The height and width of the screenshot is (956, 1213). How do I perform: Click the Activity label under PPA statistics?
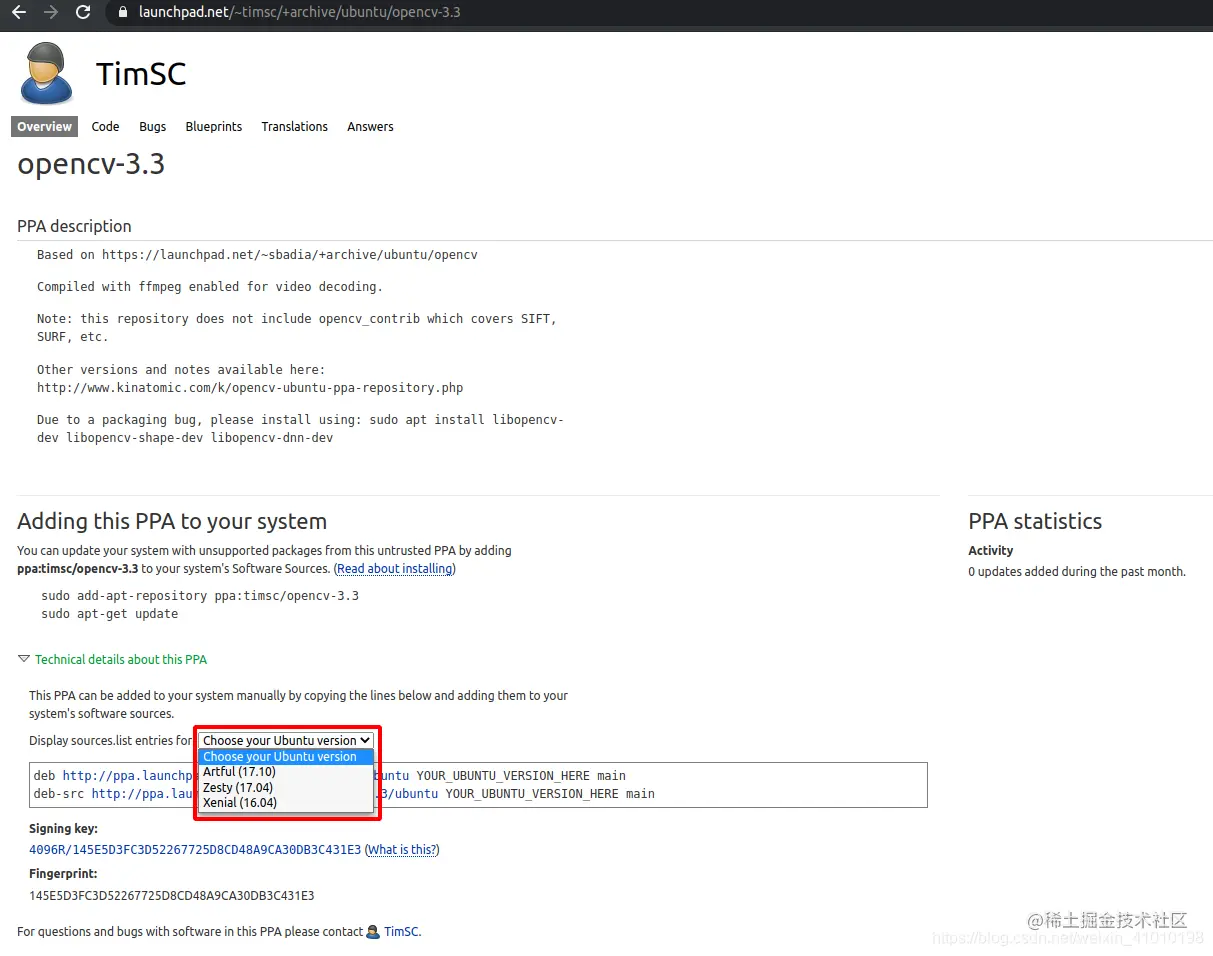coord(991,551)
